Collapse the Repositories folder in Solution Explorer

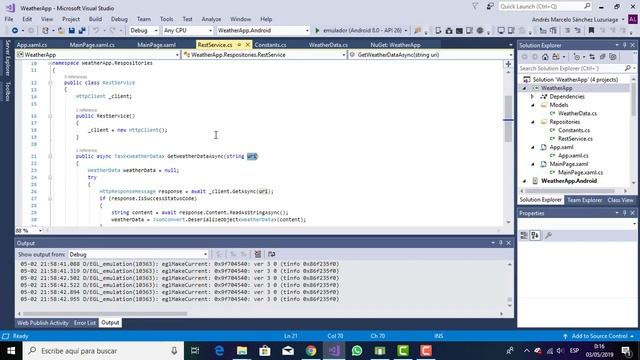(x=532, y=122)
